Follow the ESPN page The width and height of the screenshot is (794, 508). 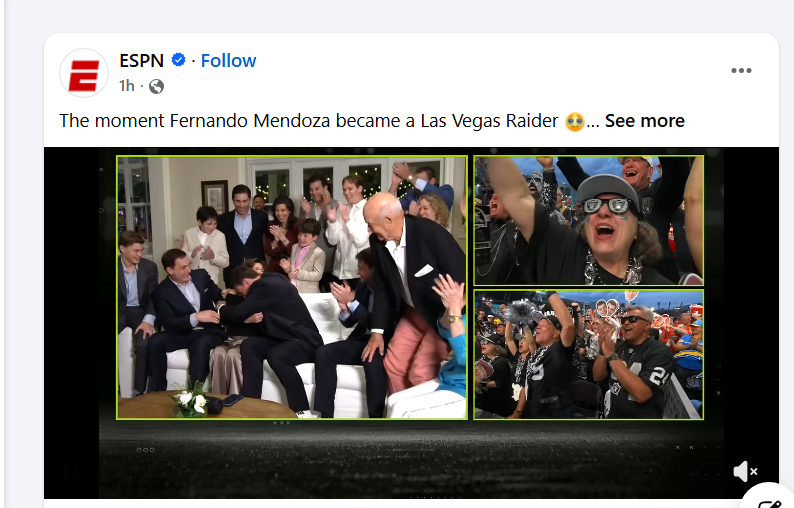pyautogui.click(x=228, y=61)
